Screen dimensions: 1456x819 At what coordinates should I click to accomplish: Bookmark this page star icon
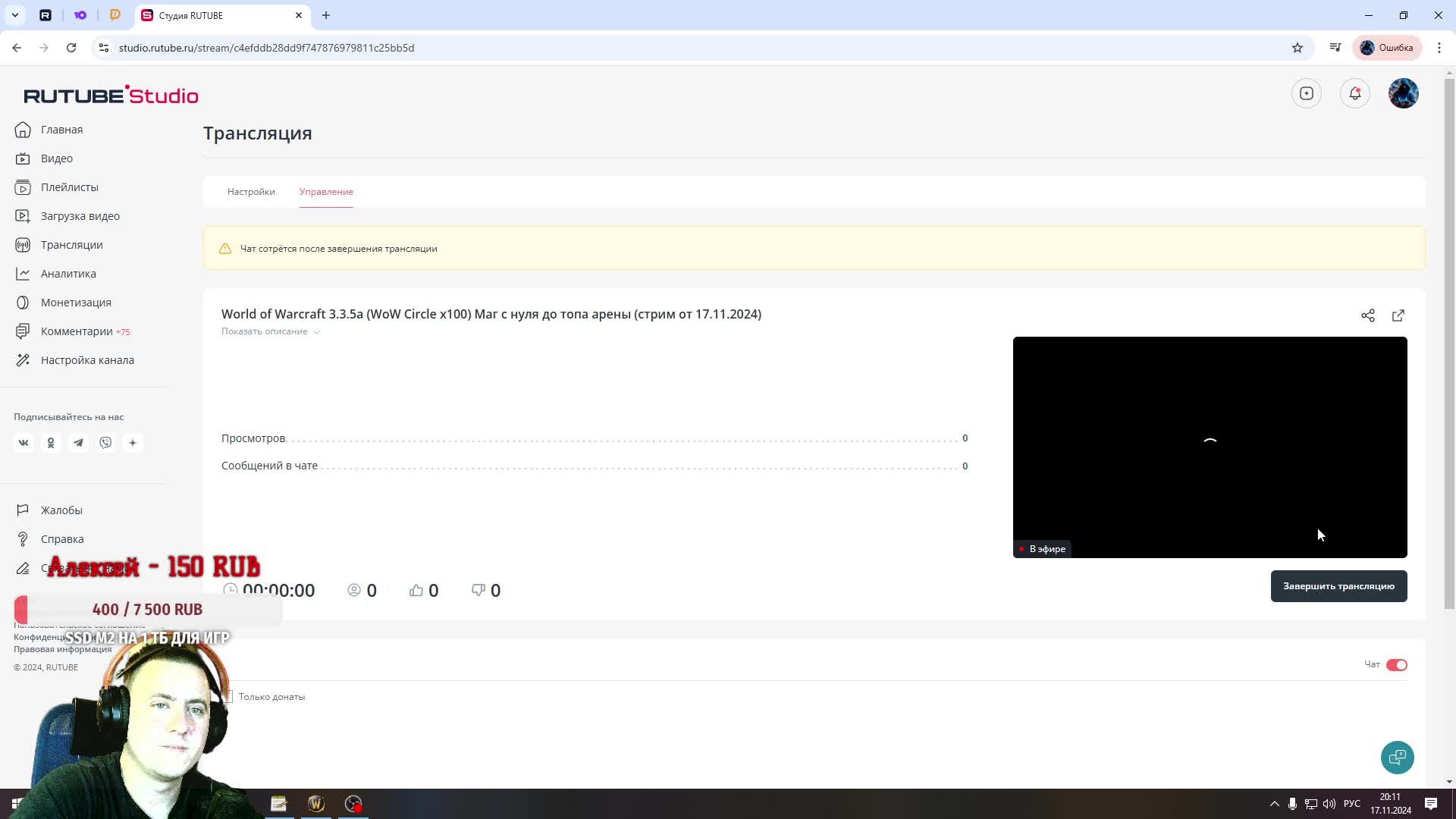tap(1298, 48)
